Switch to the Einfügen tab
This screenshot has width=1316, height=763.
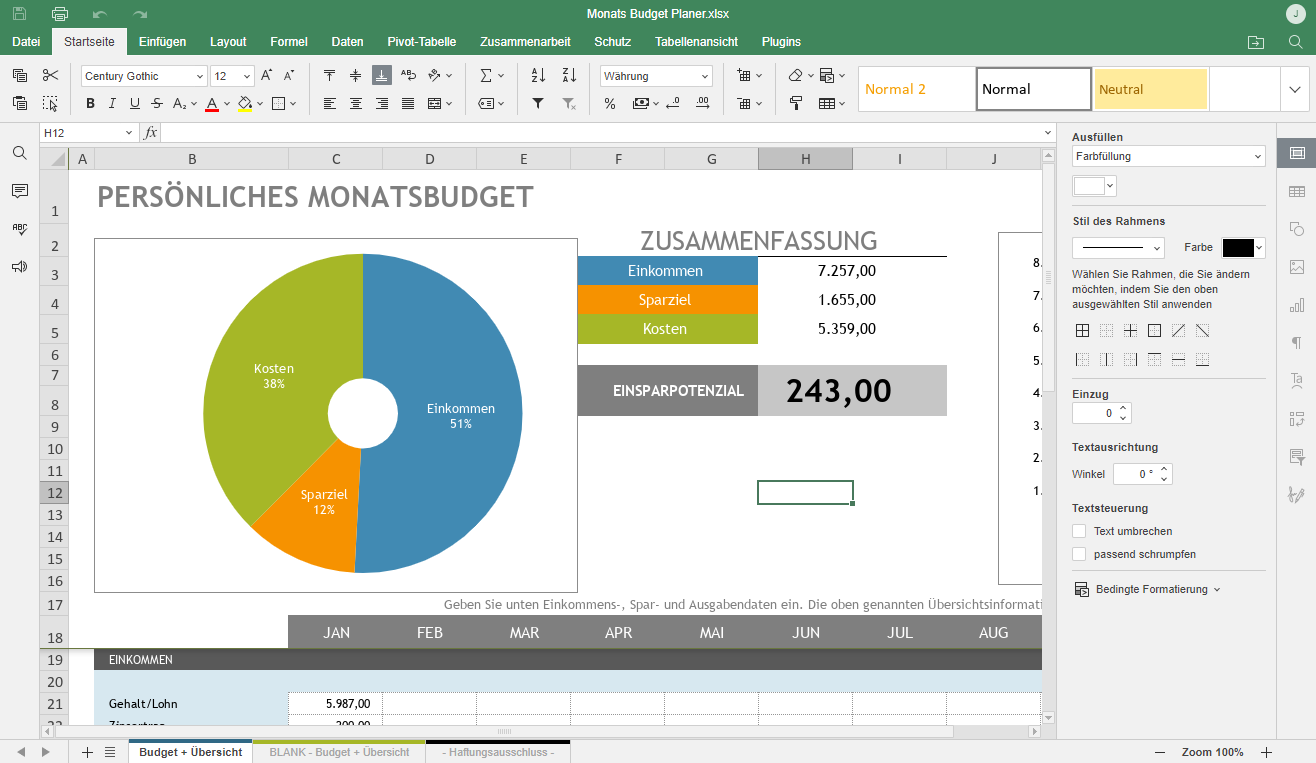(x=162, y=42)
